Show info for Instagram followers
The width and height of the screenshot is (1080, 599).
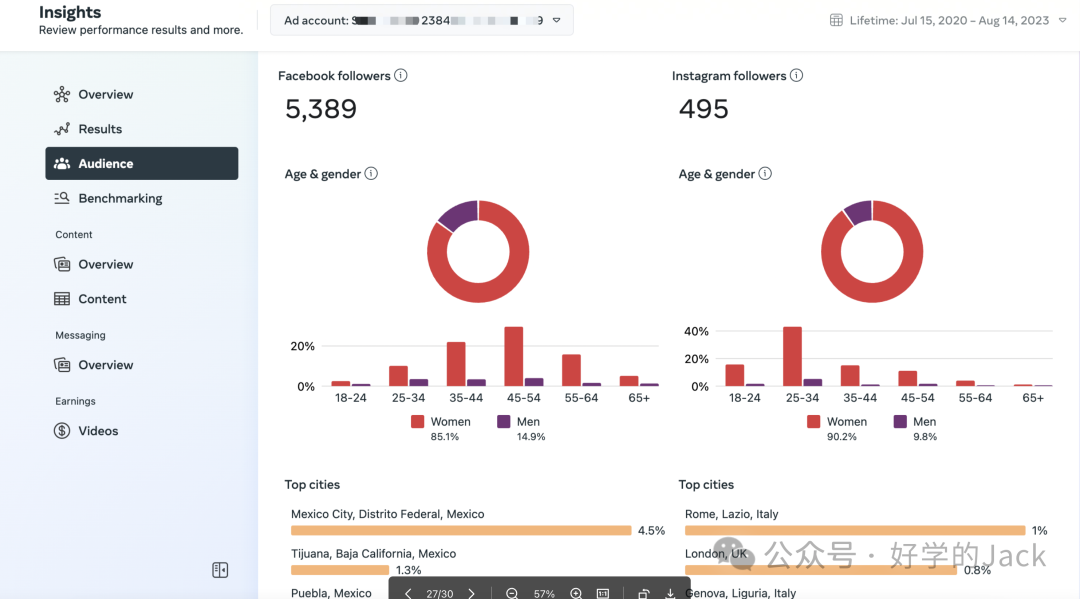click(x=796, y=76)
